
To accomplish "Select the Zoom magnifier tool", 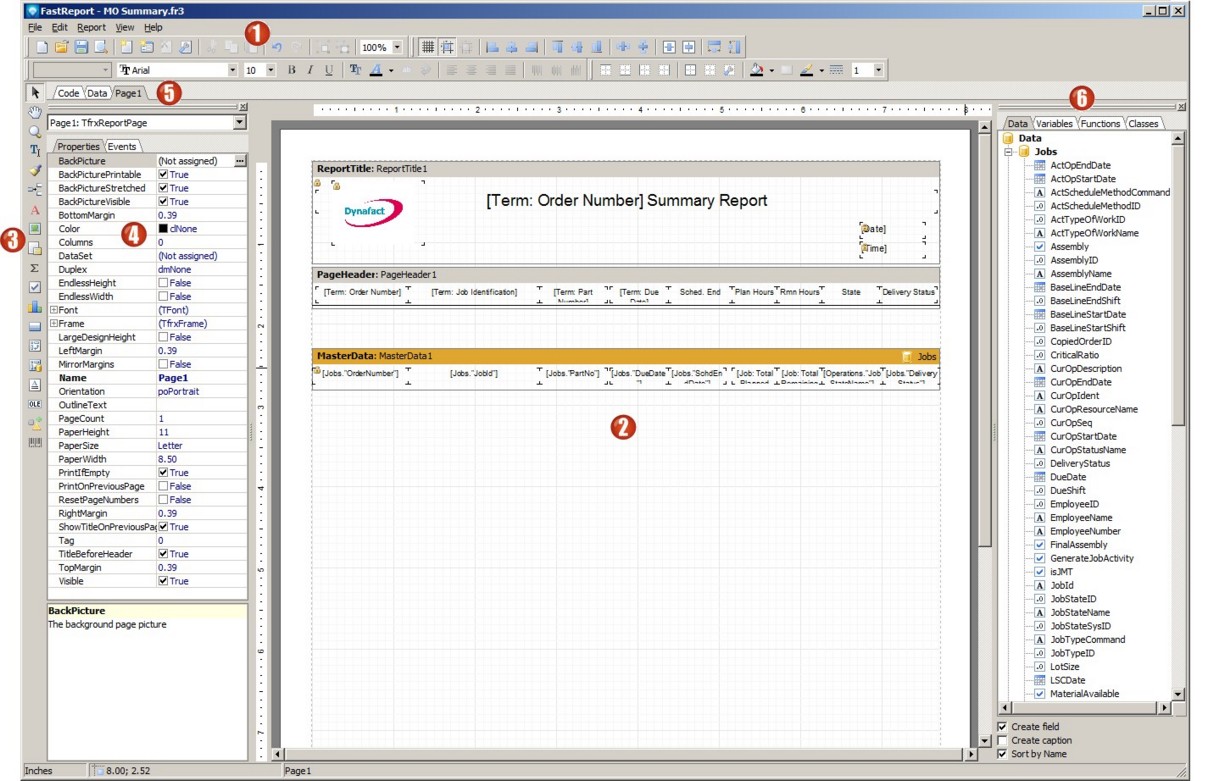I will pyautogui.click(x=35, y=131).
